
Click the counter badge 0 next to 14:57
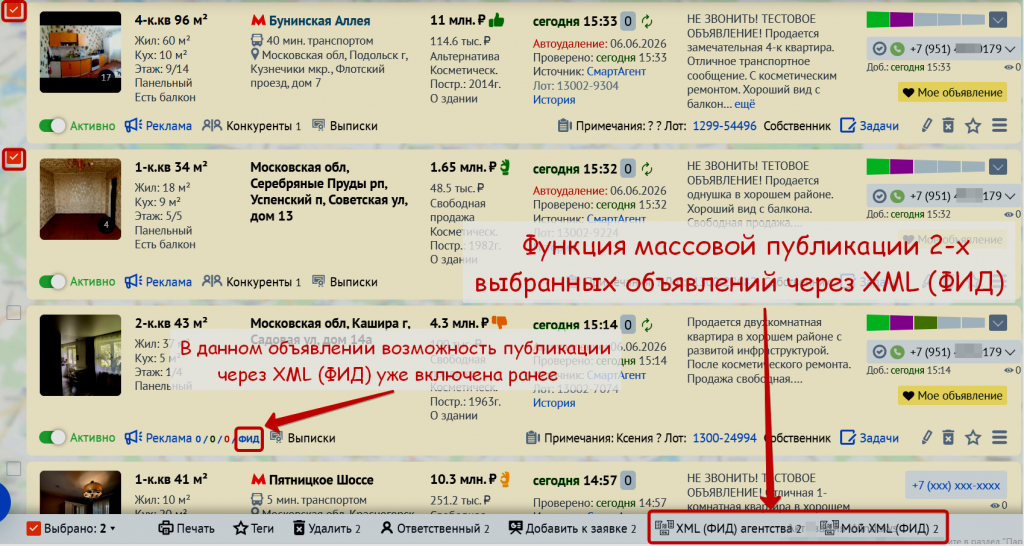(628, 481)
